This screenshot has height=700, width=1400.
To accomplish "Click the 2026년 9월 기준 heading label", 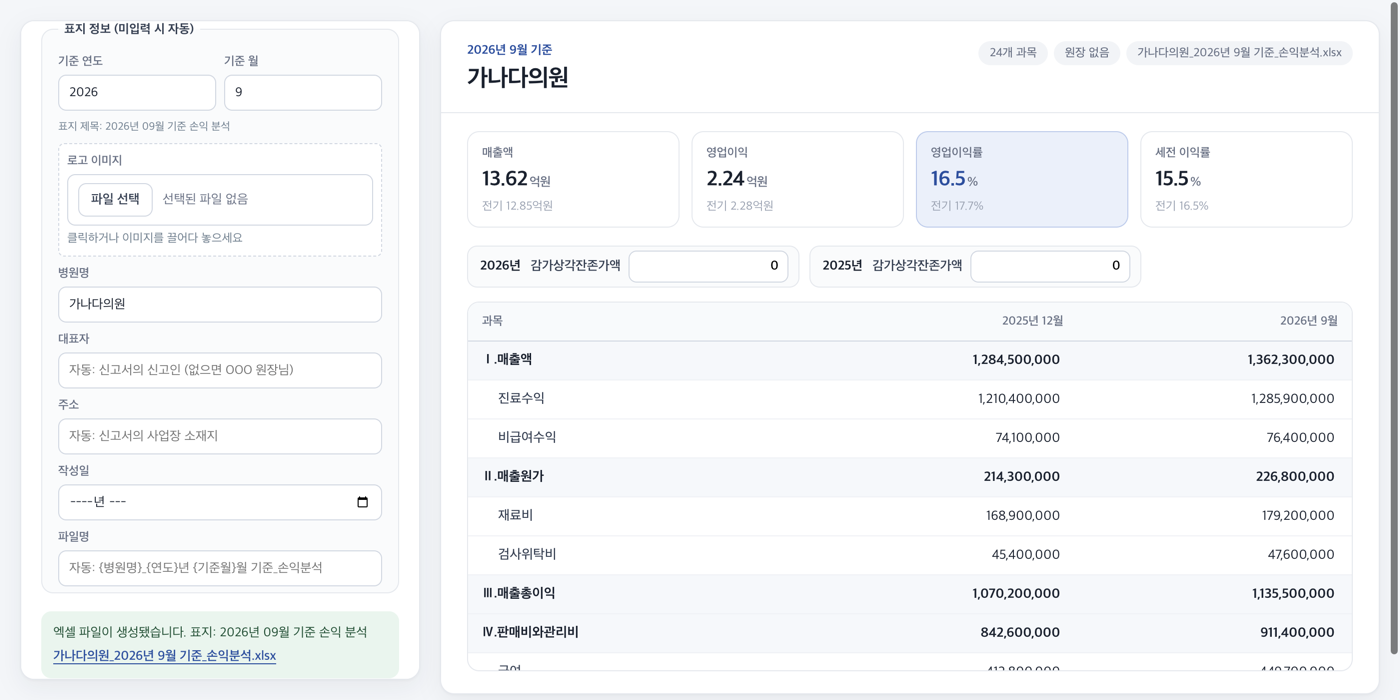I will click(509, 50).
